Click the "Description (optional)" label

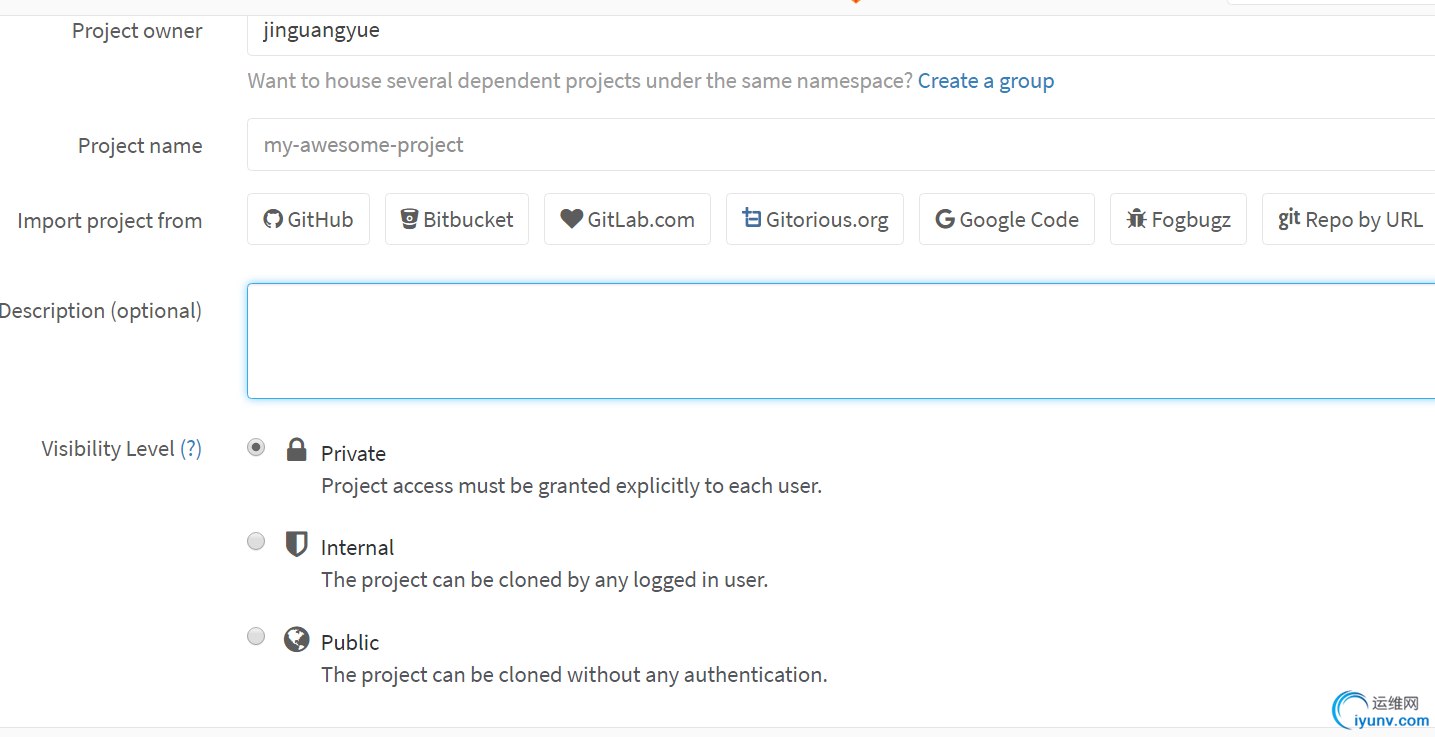pos(101,311)
